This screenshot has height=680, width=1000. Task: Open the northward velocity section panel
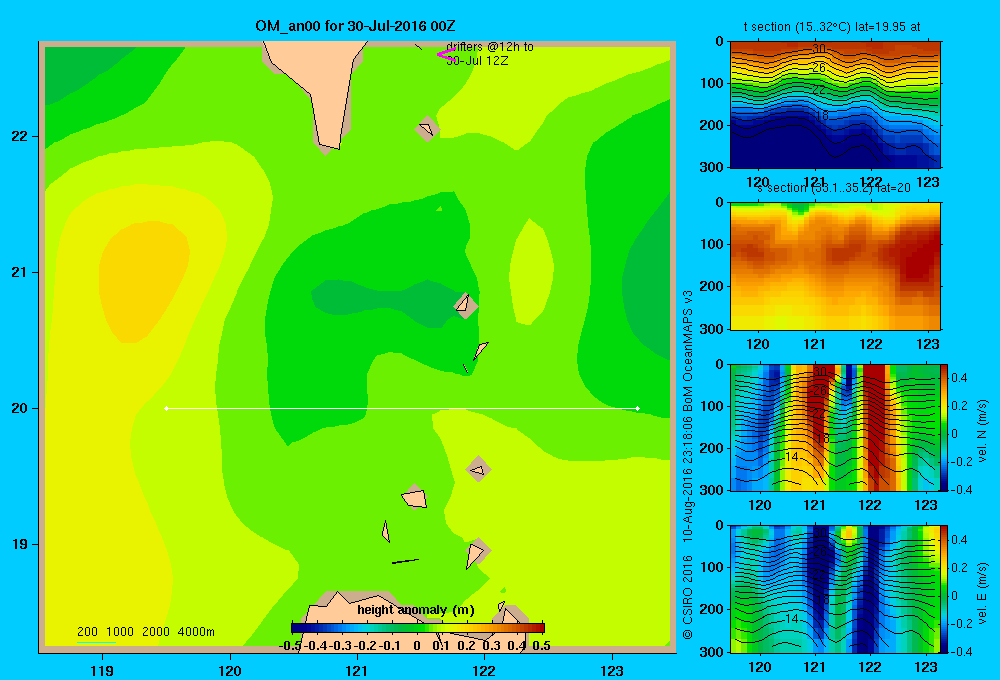tap(835, 427)
